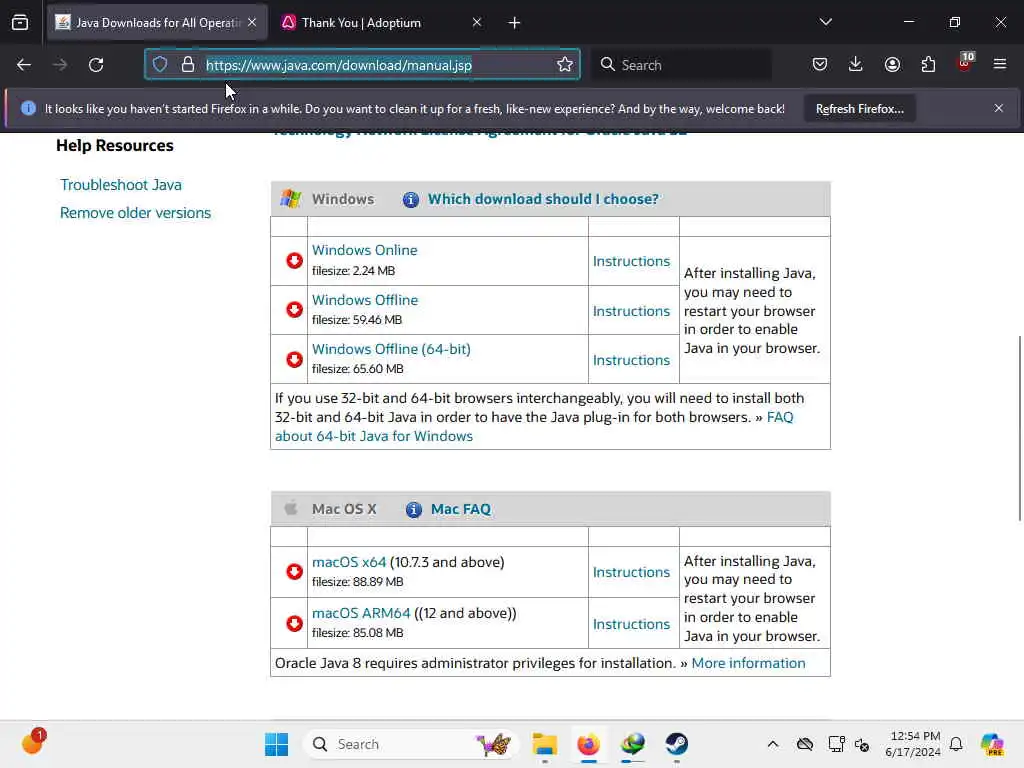Download Windows Offline (64-bit) link
Viewport: 1024px width, 768px height.
coord(391,349)
